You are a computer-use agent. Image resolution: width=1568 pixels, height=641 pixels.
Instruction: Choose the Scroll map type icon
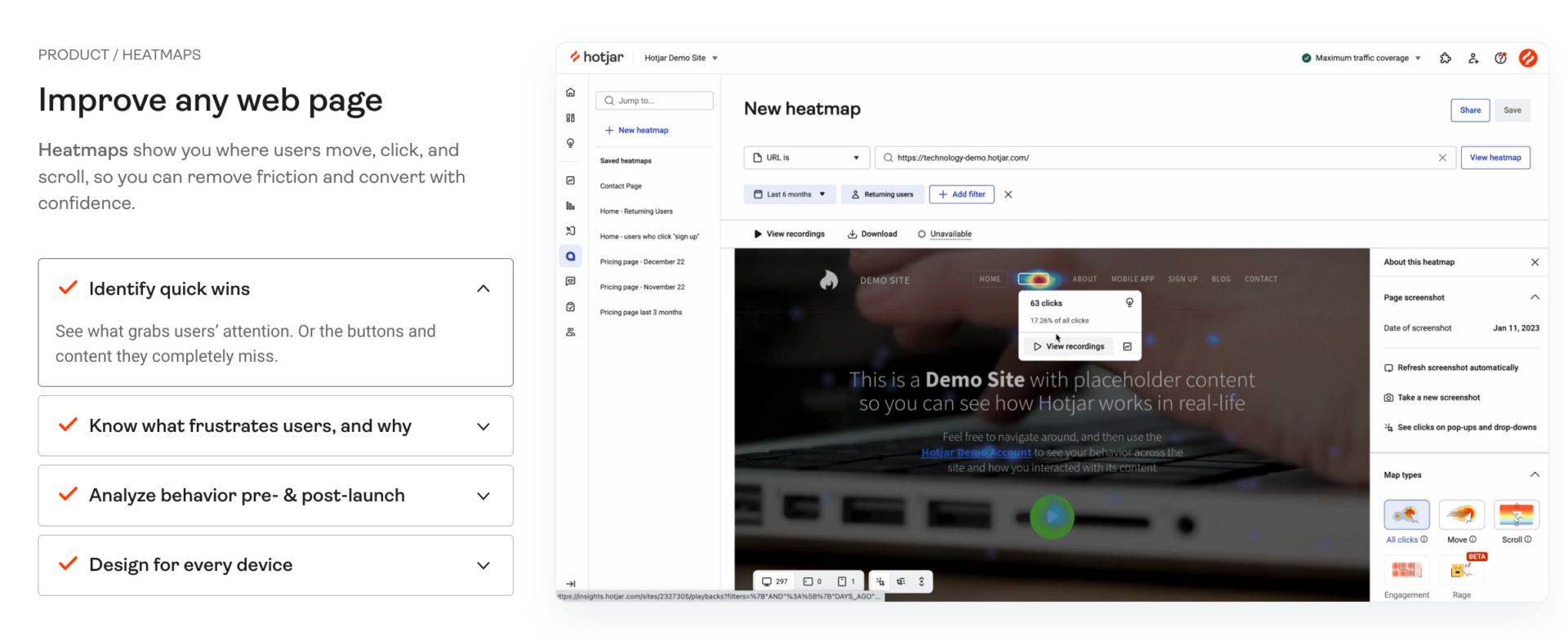coord(1517,514)
